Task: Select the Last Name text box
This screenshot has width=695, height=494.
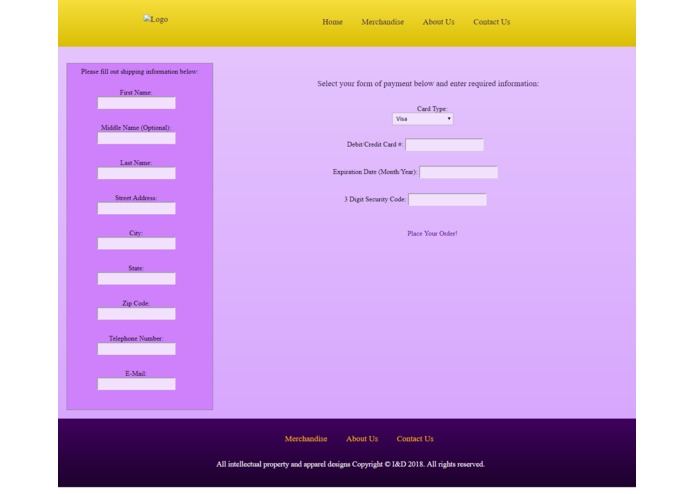Action: (x=137, y=173)
